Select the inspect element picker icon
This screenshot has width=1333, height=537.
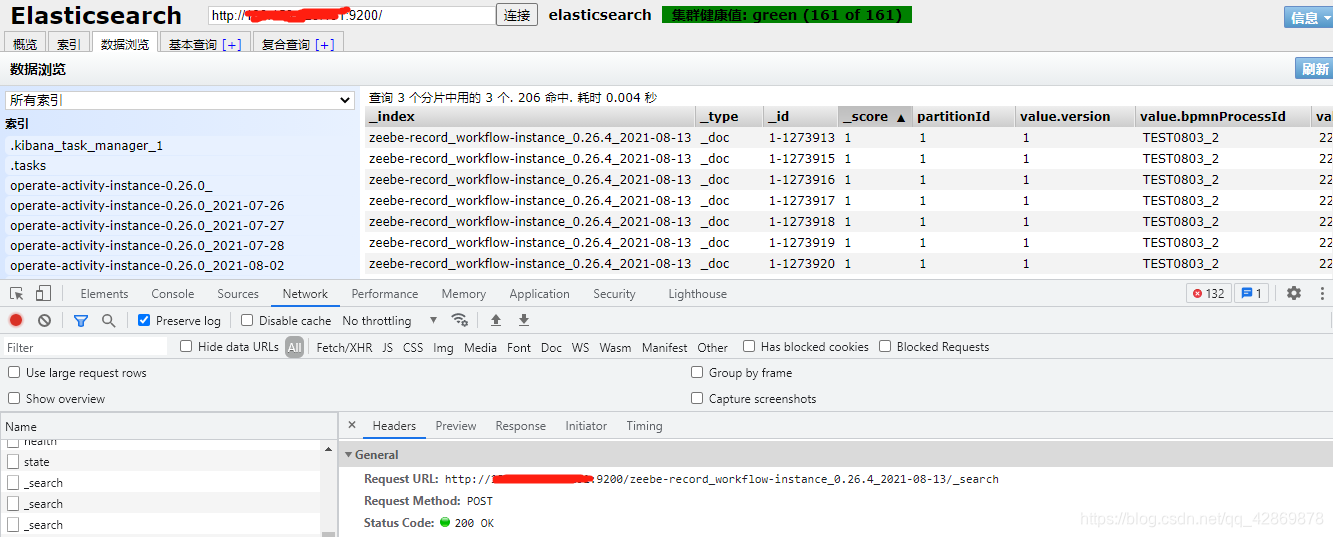pyautogui.click(x=17, y=293)
